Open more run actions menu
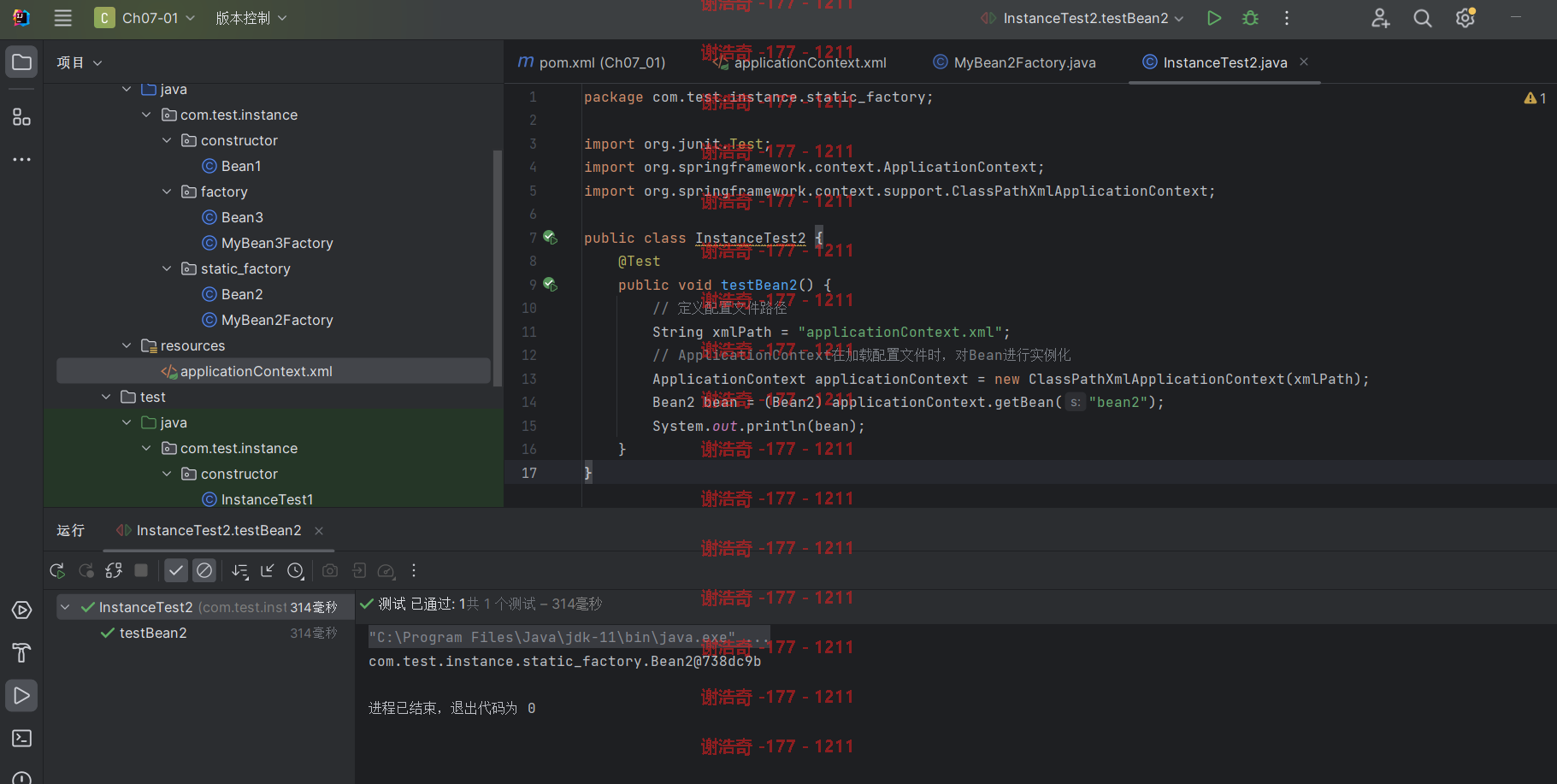 click(x=1287, y=18)
